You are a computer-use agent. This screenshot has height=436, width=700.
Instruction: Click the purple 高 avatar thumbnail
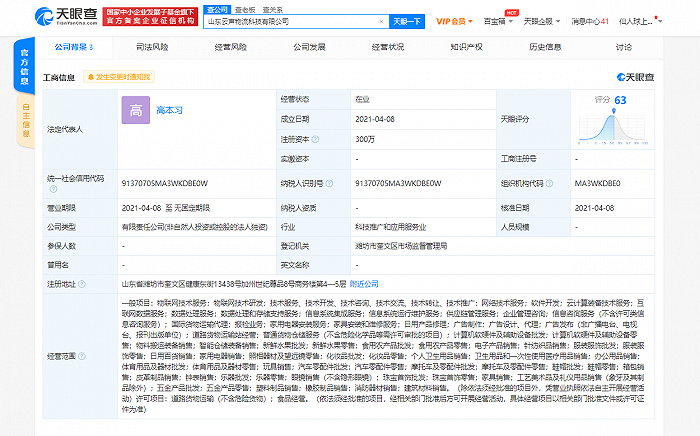click(136, 110)
